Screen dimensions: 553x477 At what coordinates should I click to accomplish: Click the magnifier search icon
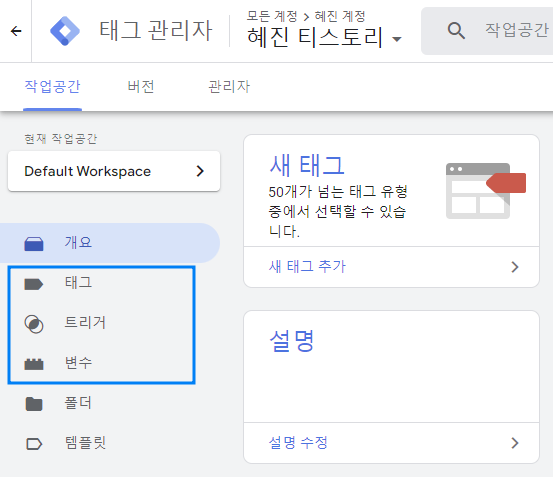(x=456, y=31)
